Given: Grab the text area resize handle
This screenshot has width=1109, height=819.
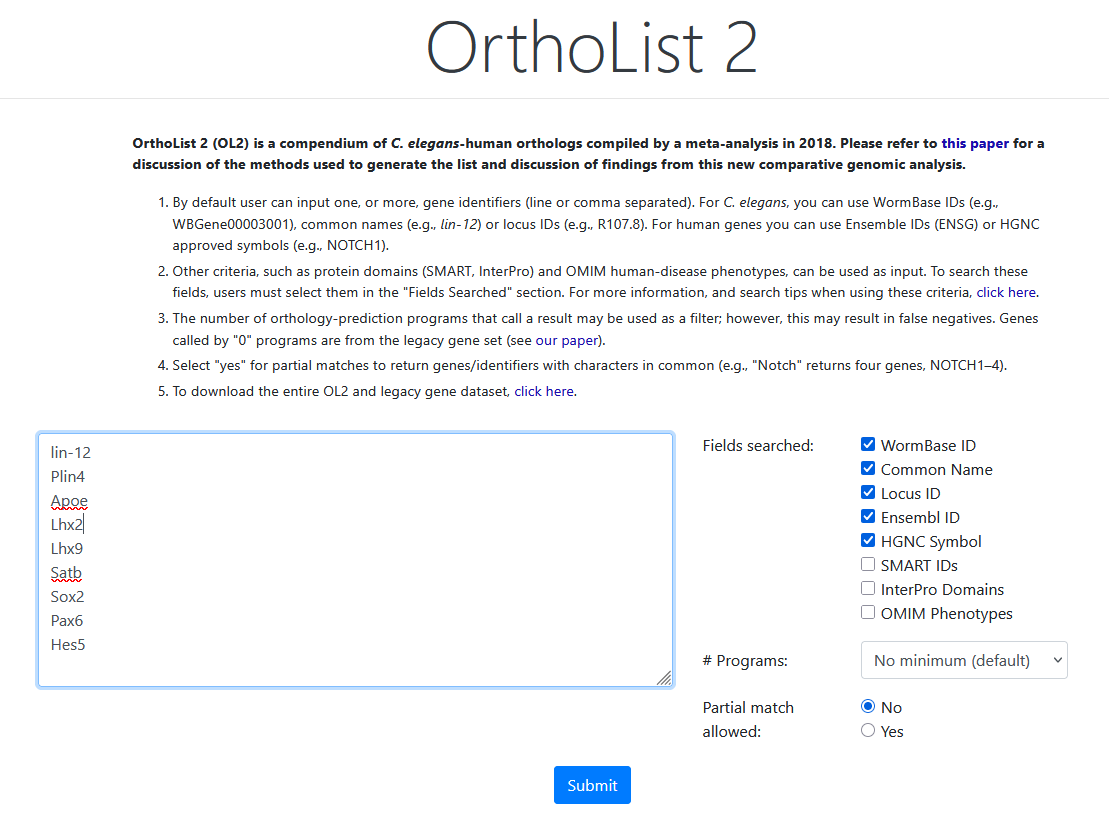Looking at the screenshot, I should (x=664, y=678).
